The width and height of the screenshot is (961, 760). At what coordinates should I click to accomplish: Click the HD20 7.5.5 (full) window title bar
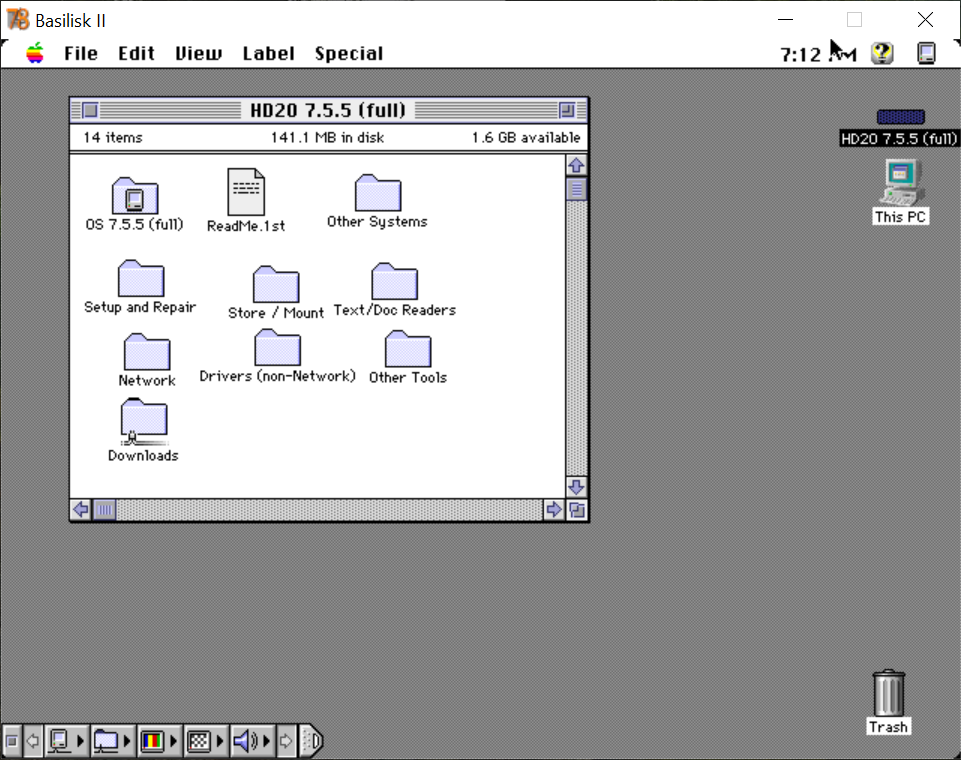click(x=329, y=110)
